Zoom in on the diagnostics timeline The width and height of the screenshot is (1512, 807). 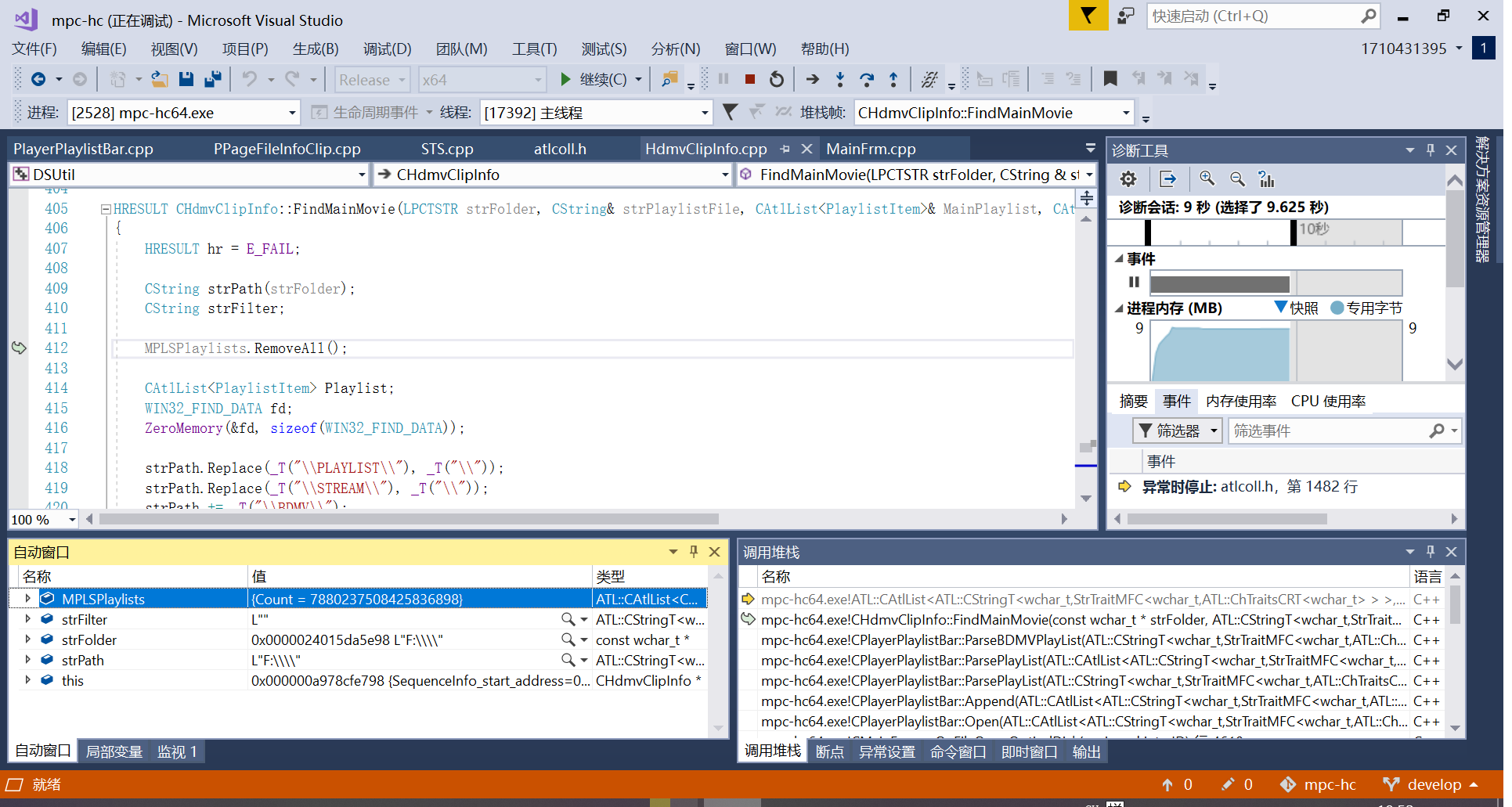[x=1206, y=178]
